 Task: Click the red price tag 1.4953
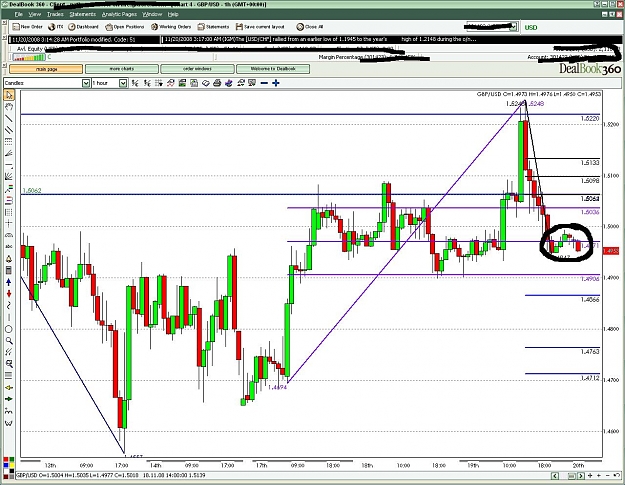(611, 251)
